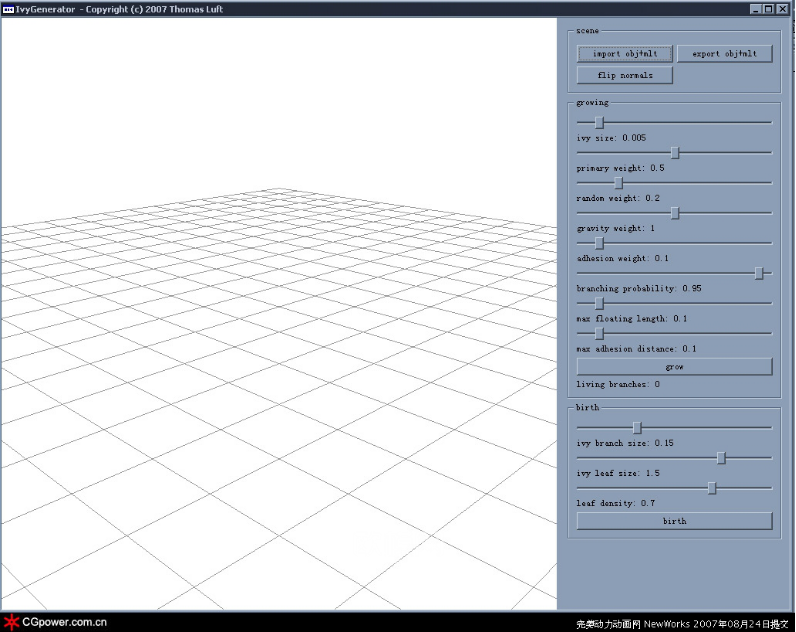Click the import obj+mlt button
The width and height of the screenshot is (796, 632).
pyautogui.click(x=624, y=54)
